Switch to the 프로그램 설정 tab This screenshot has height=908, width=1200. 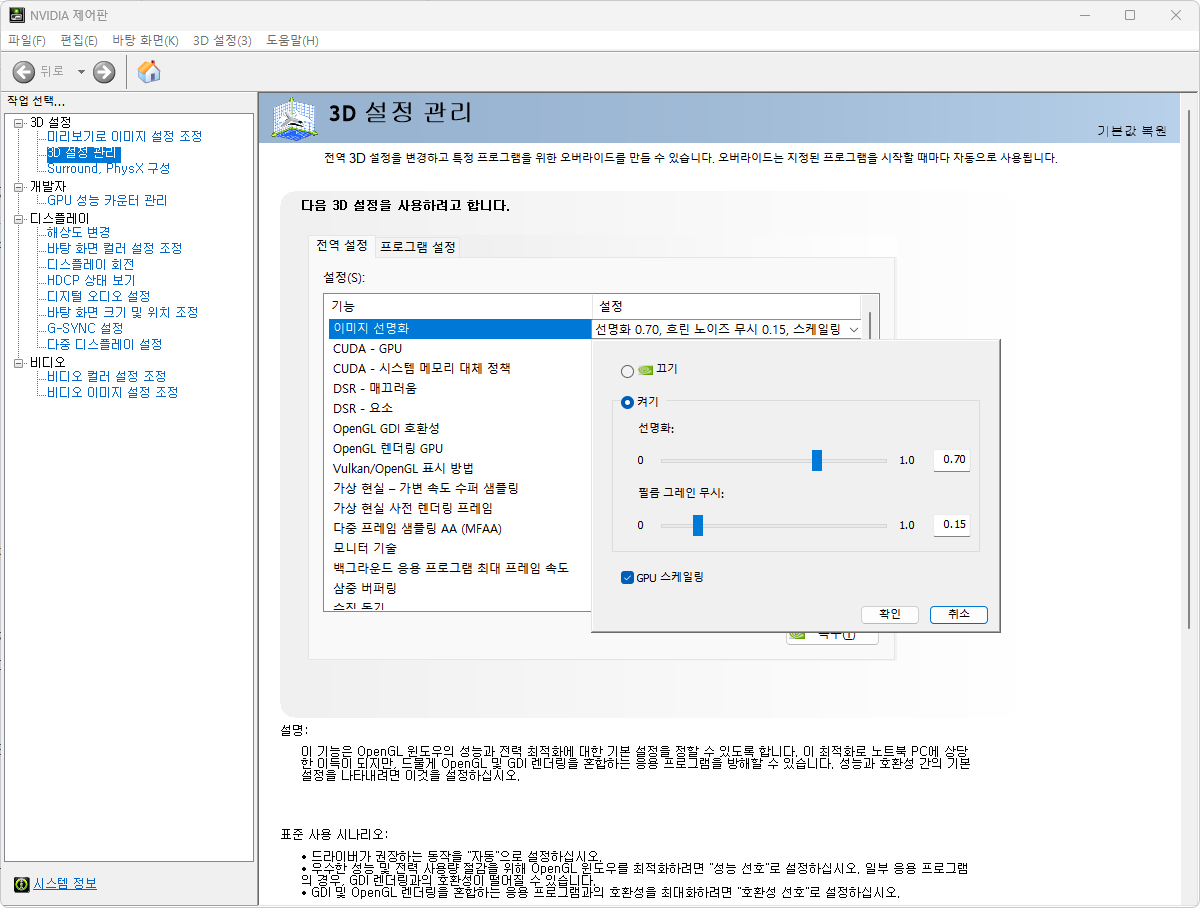[418, 247]
